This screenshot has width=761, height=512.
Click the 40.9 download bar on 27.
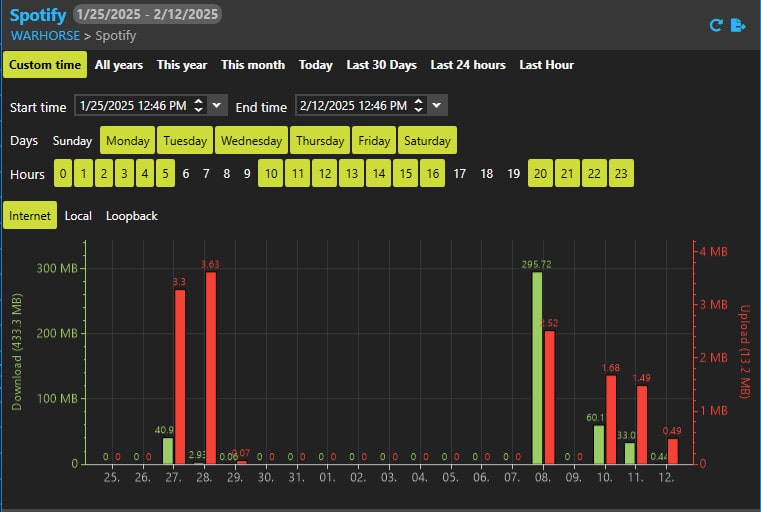[168, 451]
